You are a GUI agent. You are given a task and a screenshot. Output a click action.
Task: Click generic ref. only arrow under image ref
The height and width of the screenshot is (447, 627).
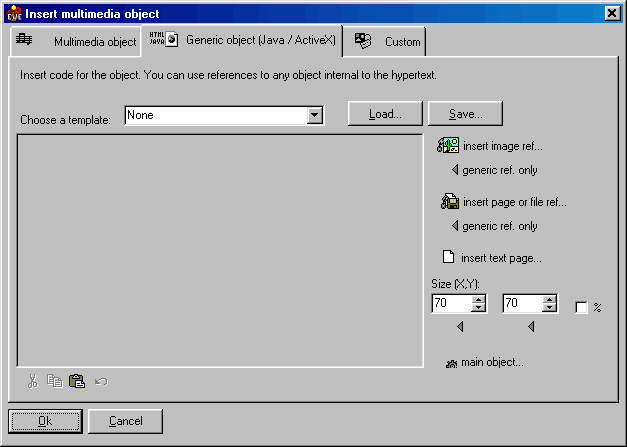455,170
